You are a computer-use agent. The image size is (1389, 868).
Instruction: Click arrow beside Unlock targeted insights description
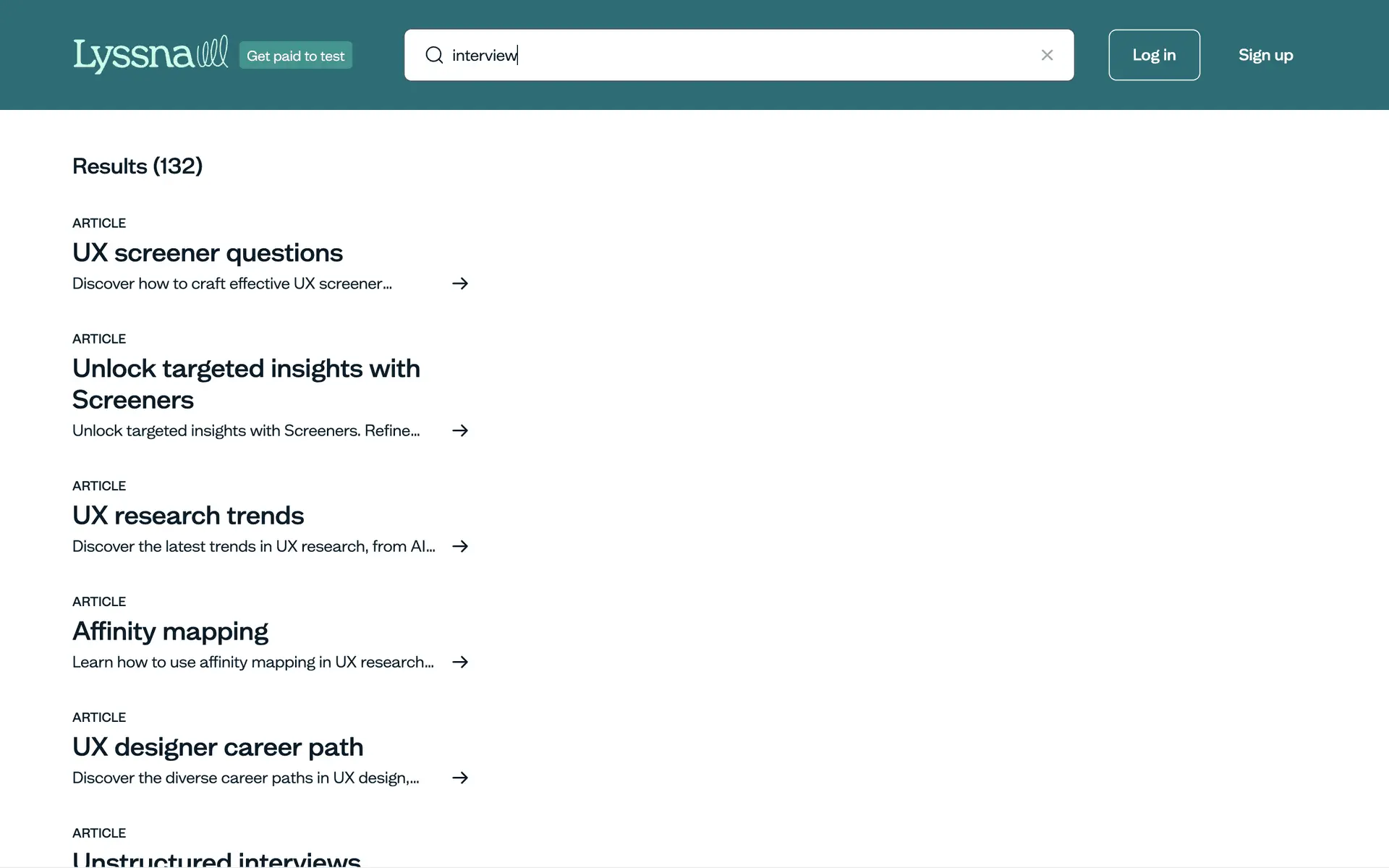pos(460,430)
